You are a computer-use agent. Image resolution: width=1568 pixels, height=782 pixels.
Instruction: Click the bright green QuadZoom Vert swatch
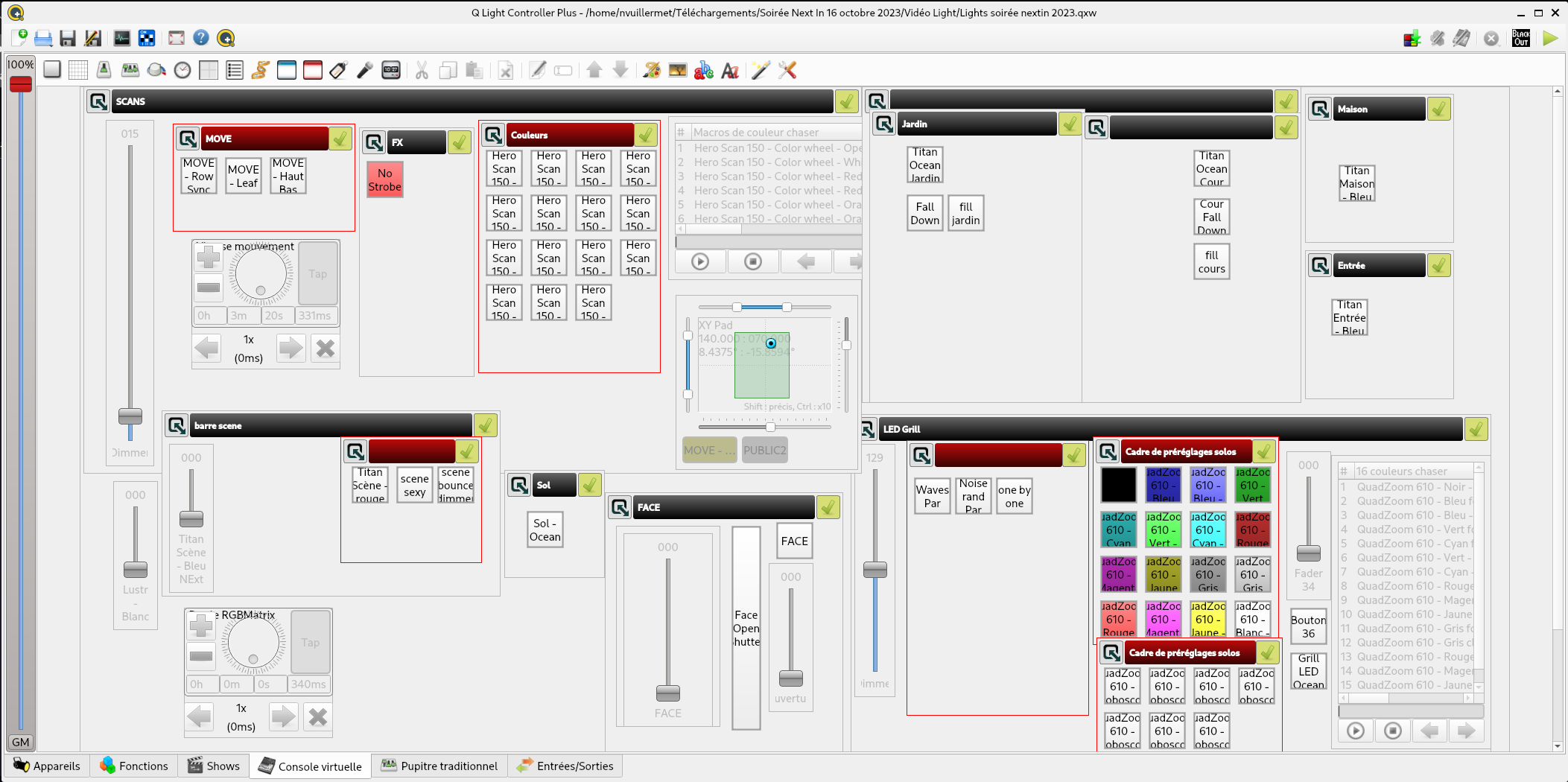pyautogui.click(x=1163, y=530)
